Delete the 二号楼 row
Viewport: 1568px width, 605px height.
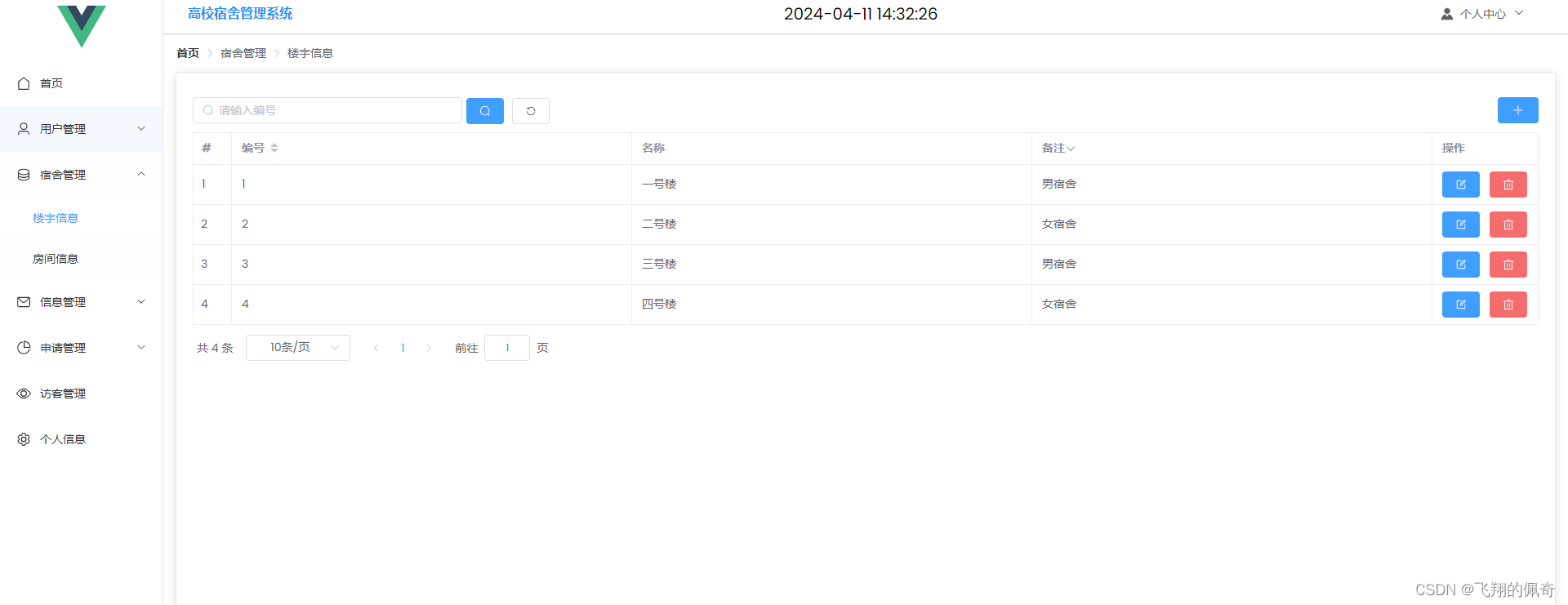[x=1508, y=225]
